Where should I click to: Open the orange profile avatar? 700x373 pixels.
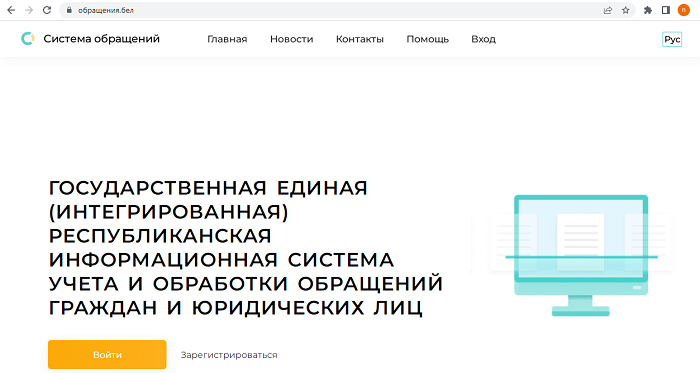683,10
